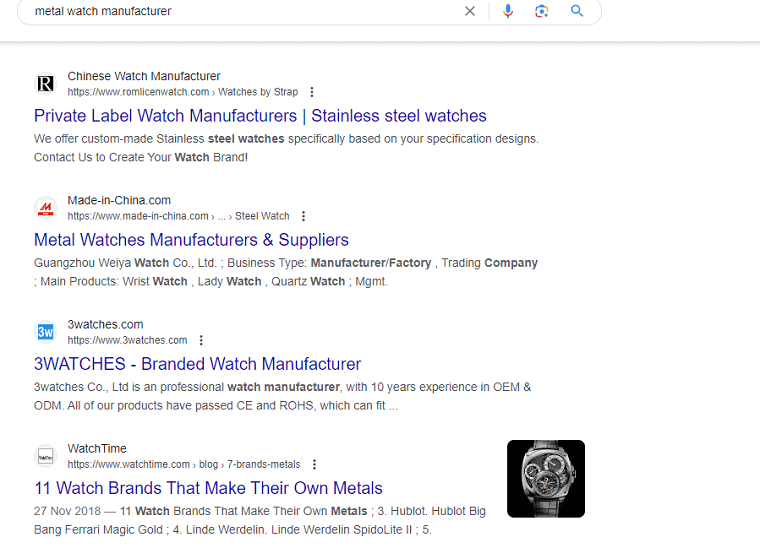Screen dimensions: 760x559
Task: Open Google Lens image search icon
Action: coord(541,11)
